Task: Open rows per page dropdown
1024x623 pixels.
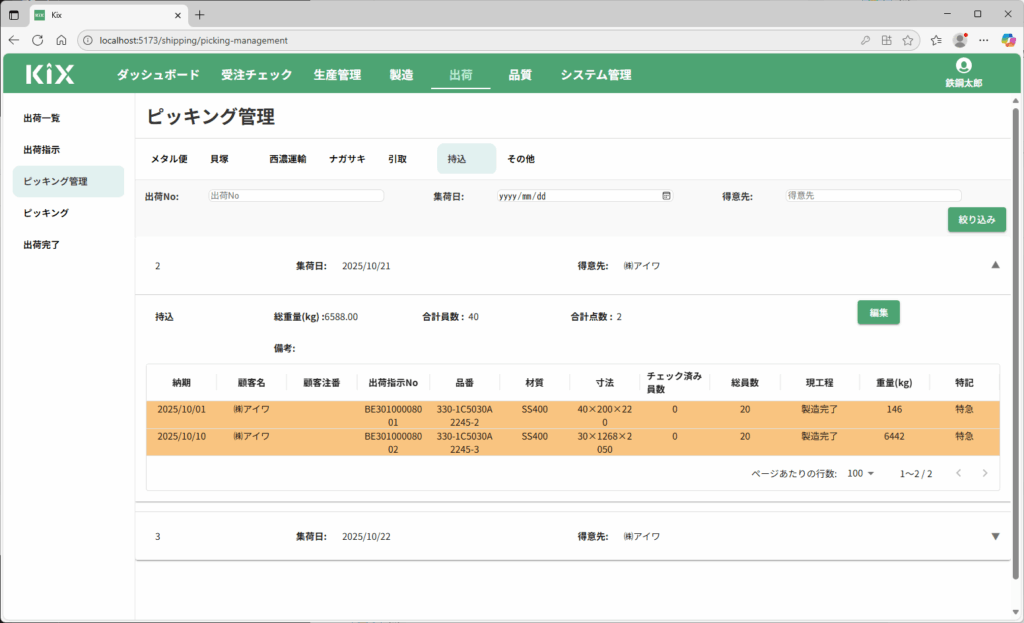Action: 860,473
